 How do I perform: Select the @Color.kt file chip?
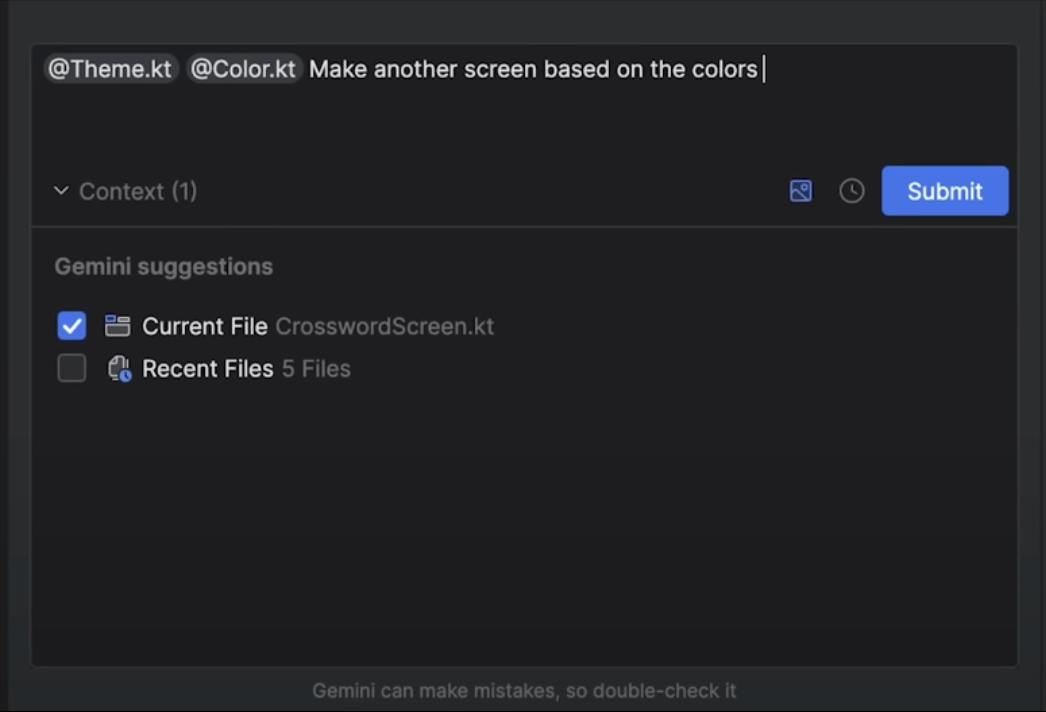(243, 69)
